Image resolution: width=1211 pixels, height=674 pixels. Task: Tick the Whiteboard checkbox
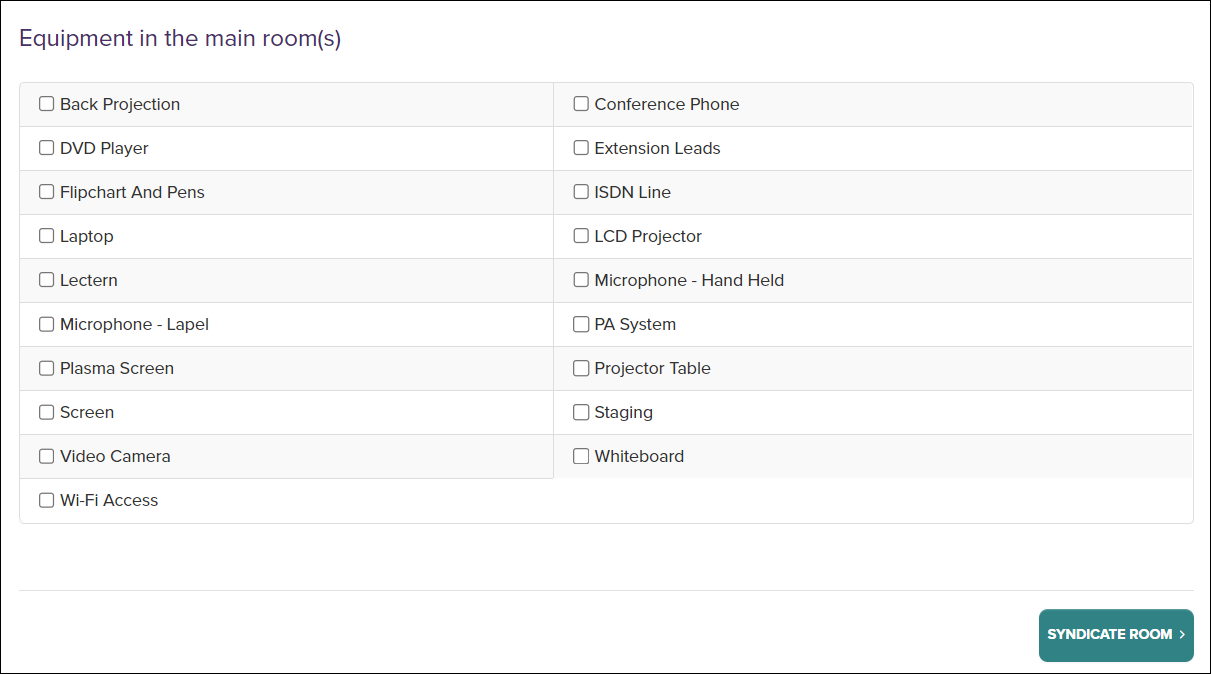[581, 455]
